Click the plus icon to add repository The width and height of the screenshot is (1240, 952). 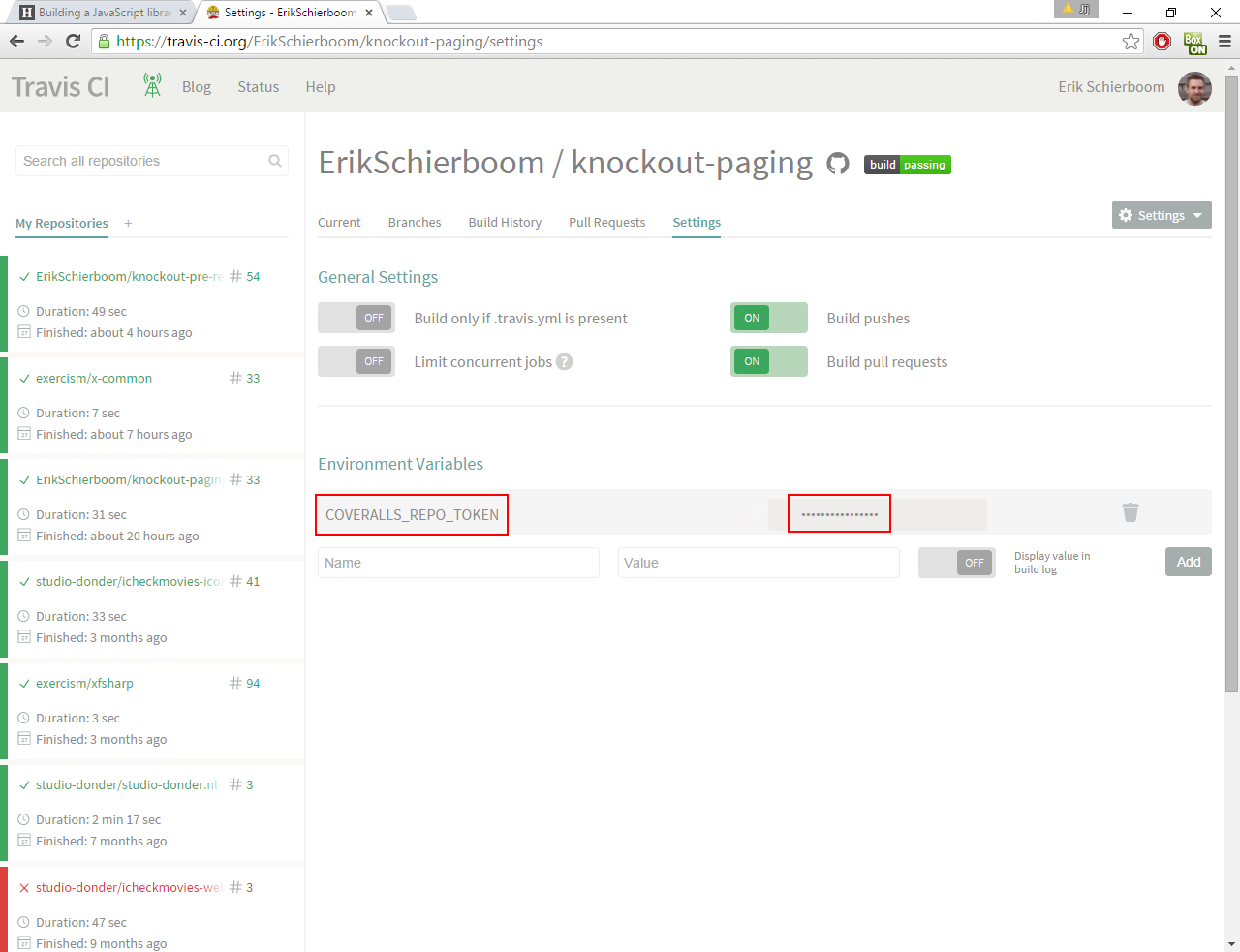point(128,223)
